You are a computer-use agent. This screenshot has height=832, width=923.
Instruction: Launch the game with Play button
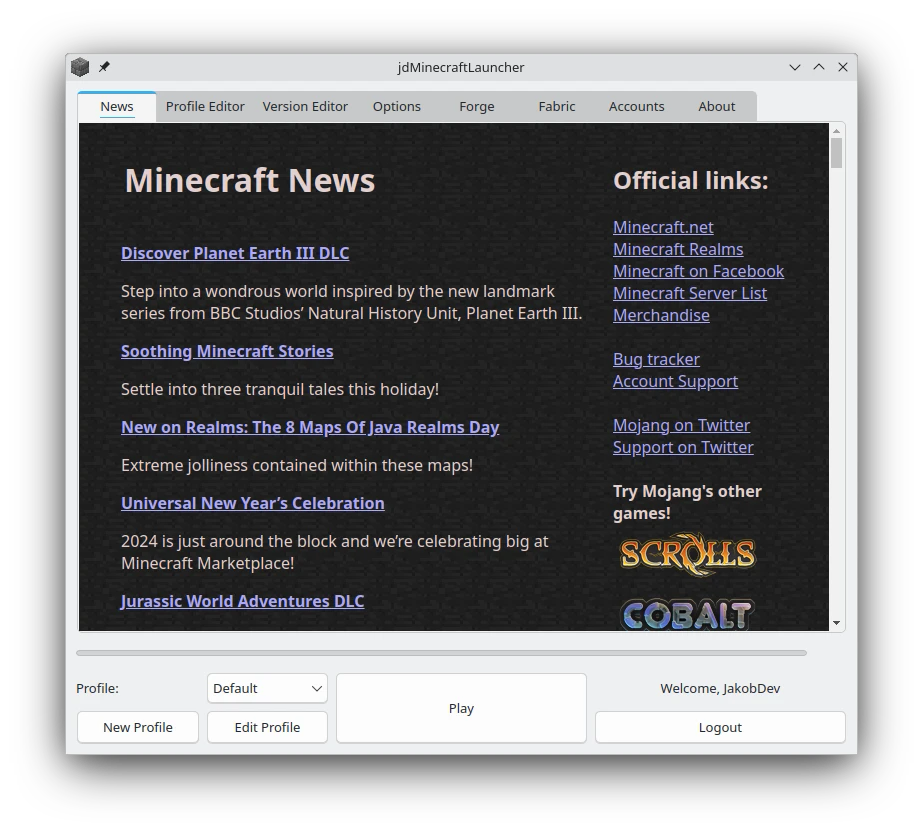[462, 708]
